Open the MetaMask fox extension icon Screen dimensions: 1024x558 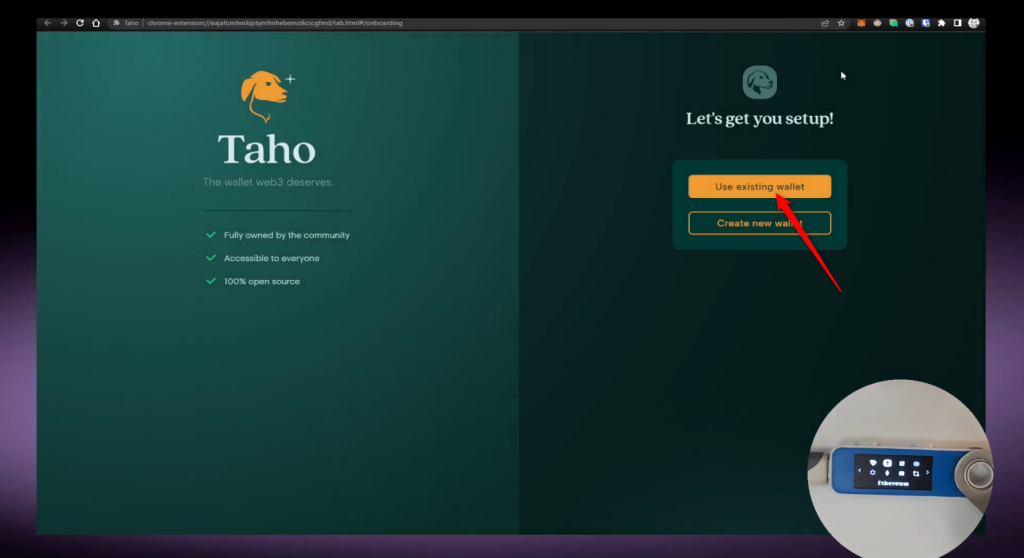pos(862,23)
